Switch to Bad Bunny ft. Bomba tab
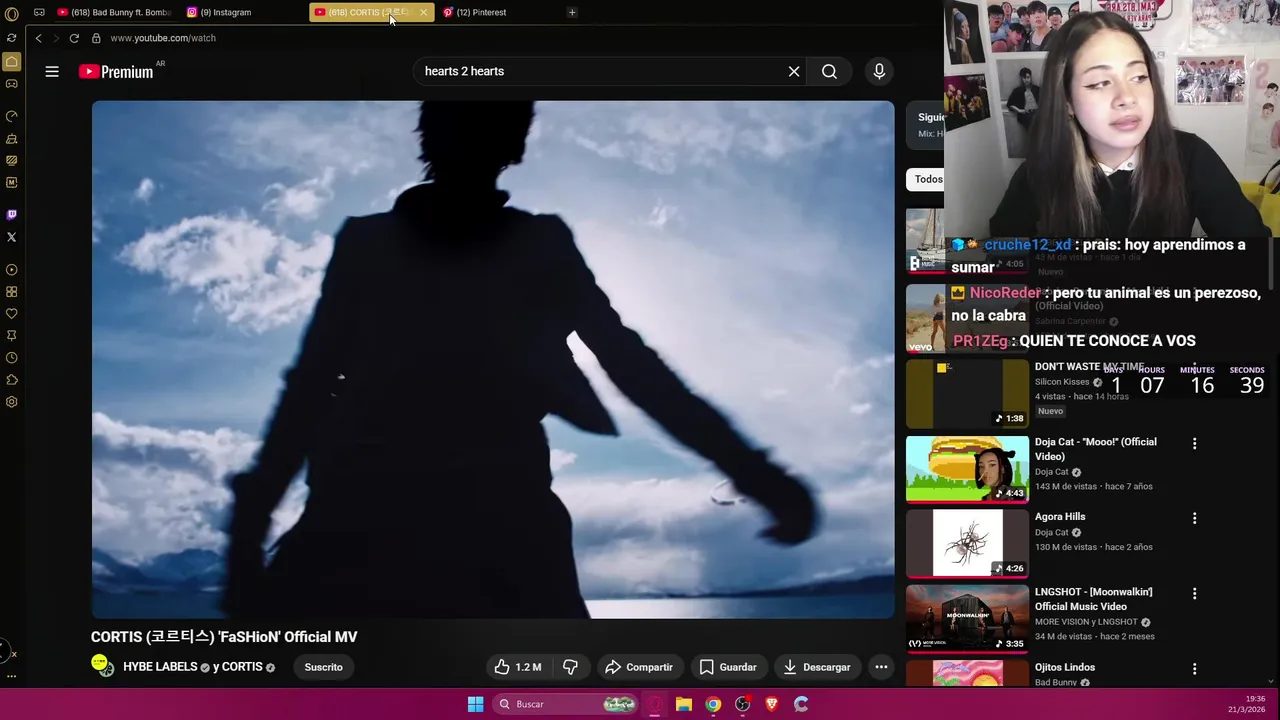This screenshot has width=1280, height=720. 115,12
